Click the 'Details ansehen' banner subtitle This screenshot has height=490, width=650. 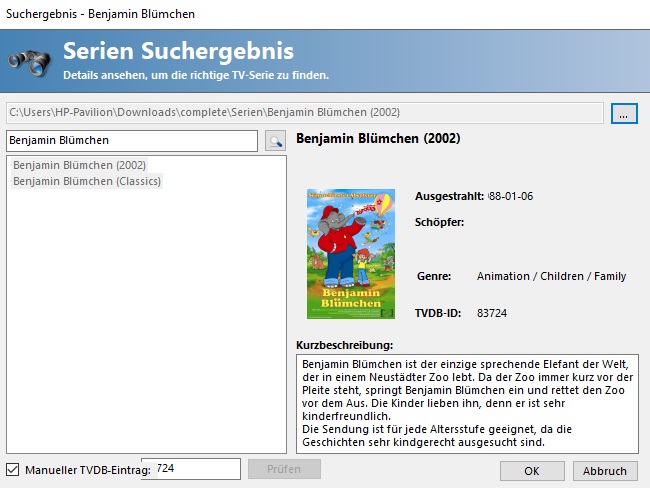pos(196,75)
